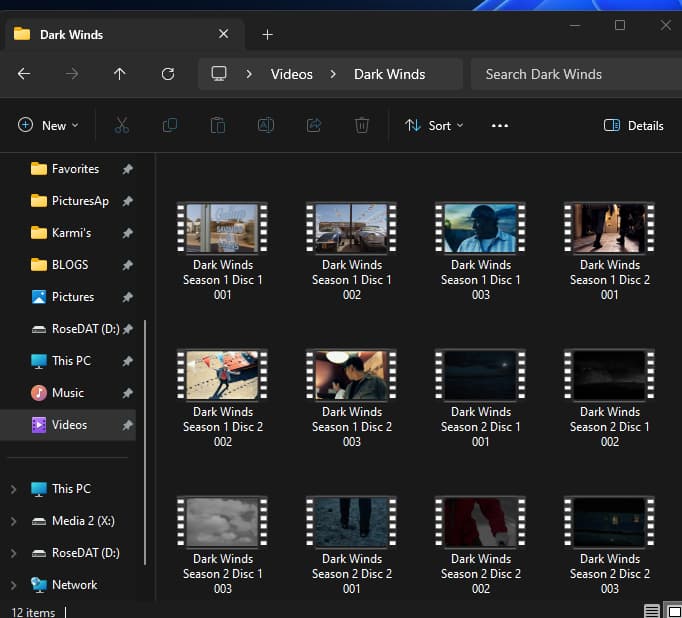Click the Search Dark Winds field
Image resolution: width=682 pixels, height=618 pixels.
(576, 74)
